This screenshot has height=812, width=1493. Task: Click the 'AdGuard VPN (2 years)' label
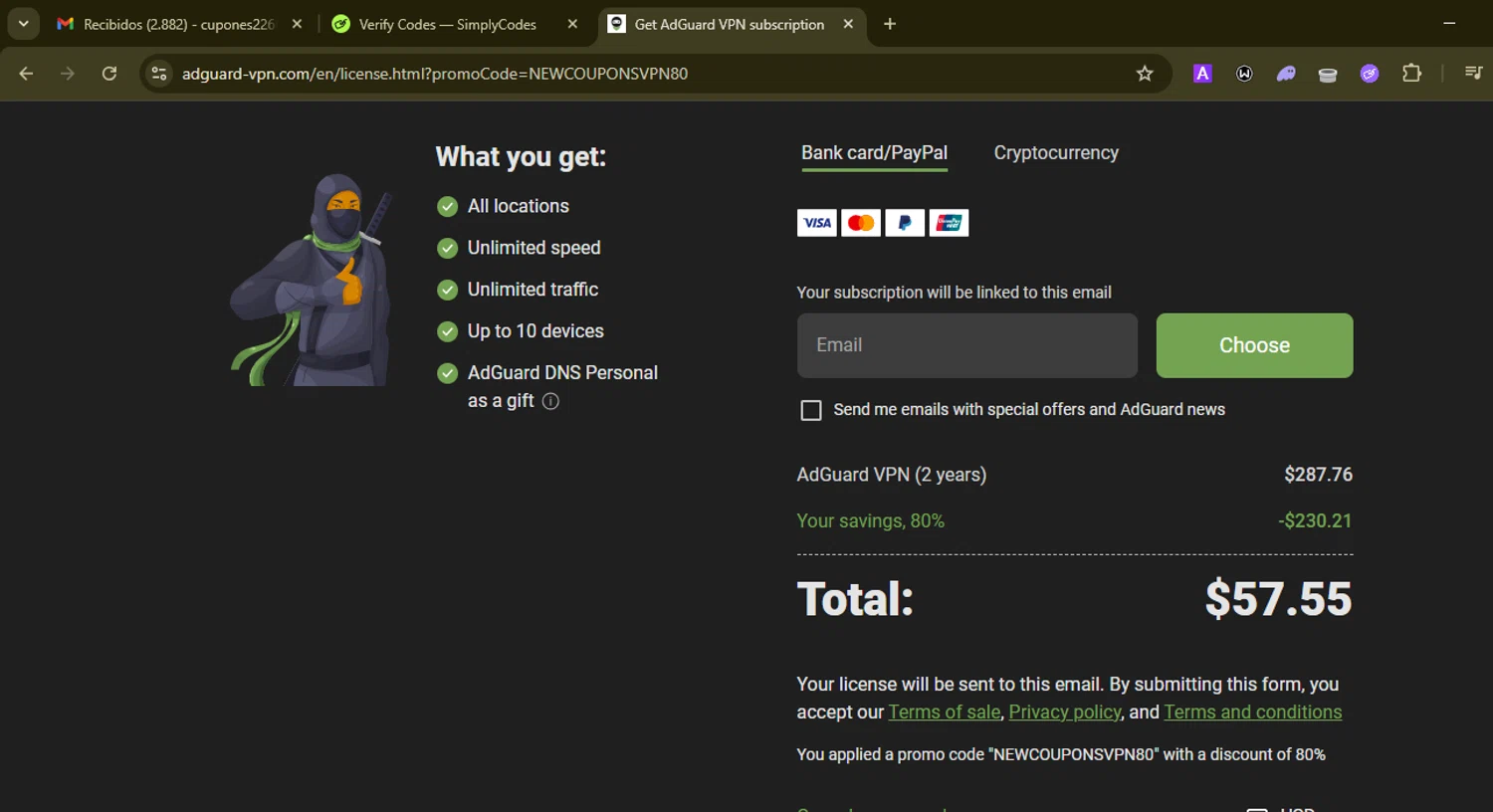pos(892,475)
